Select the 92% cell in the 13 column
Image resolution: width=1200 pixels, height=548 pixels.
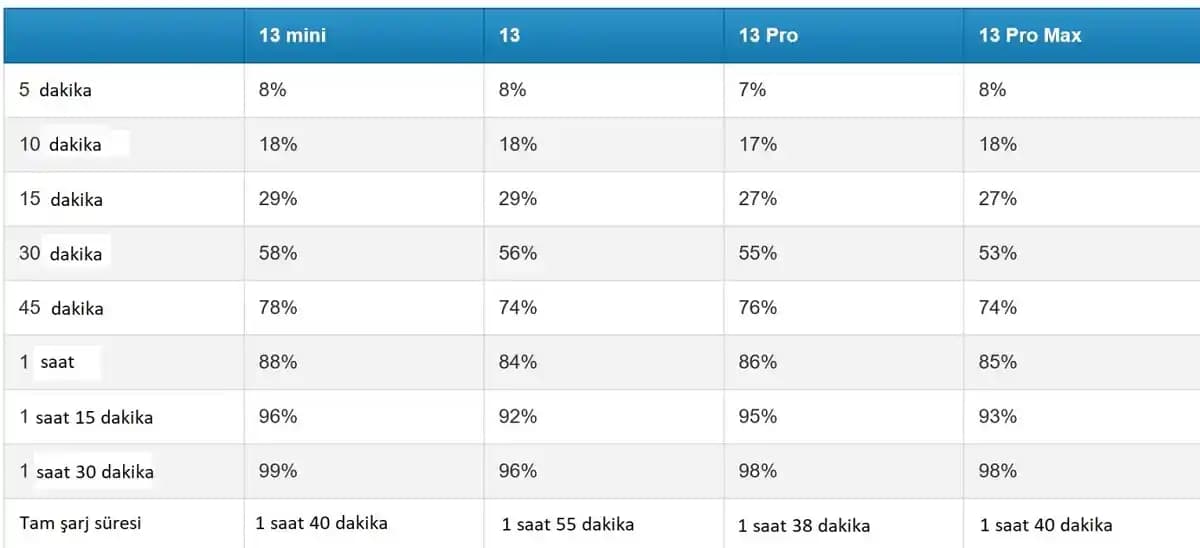coord(517,416)
